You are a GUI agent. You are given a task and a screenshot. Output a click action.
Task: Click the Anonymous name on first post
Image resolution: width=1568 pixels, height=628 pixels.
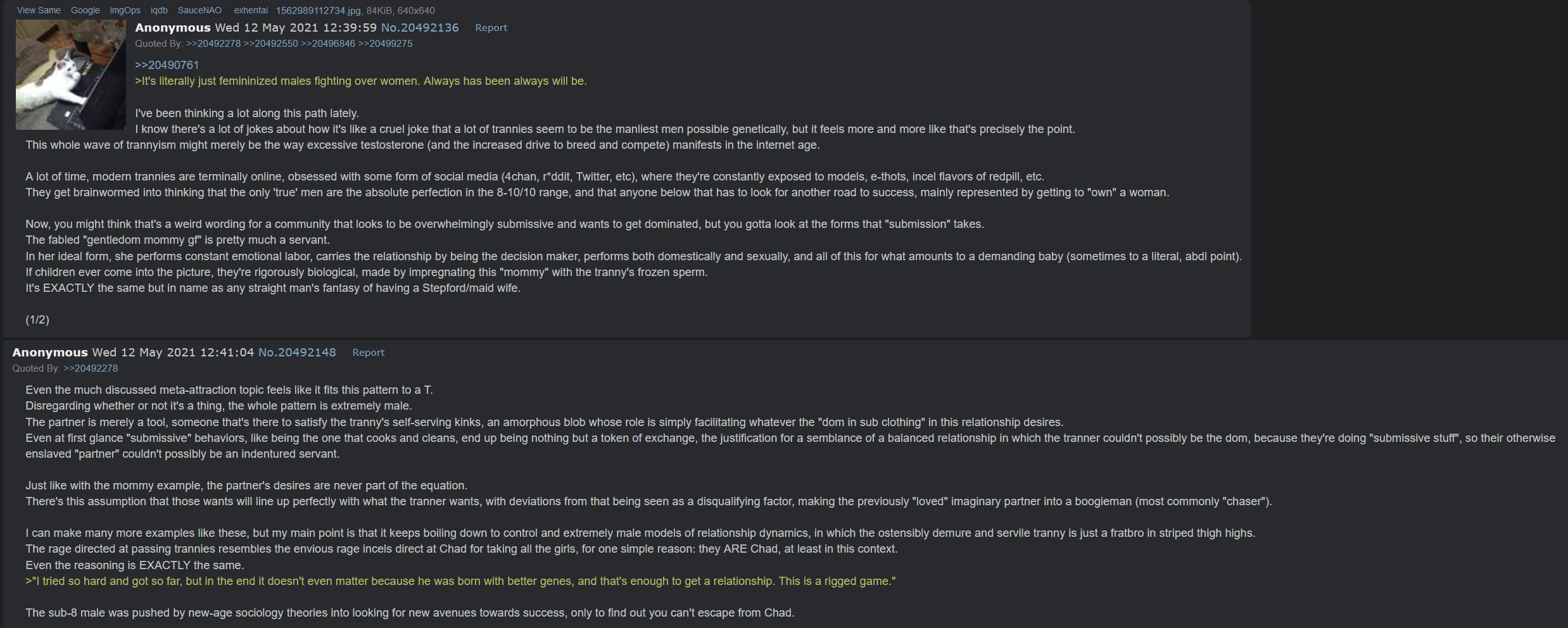pos(172,27)
